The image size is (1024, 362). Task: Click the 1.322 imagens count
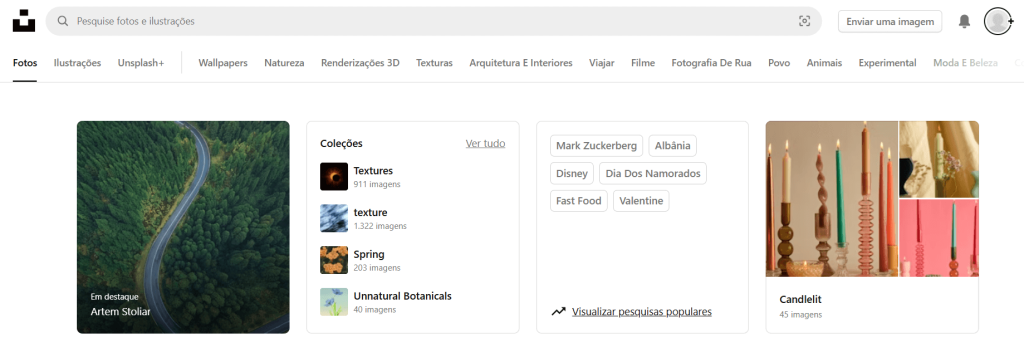click(x=380, y=226)
